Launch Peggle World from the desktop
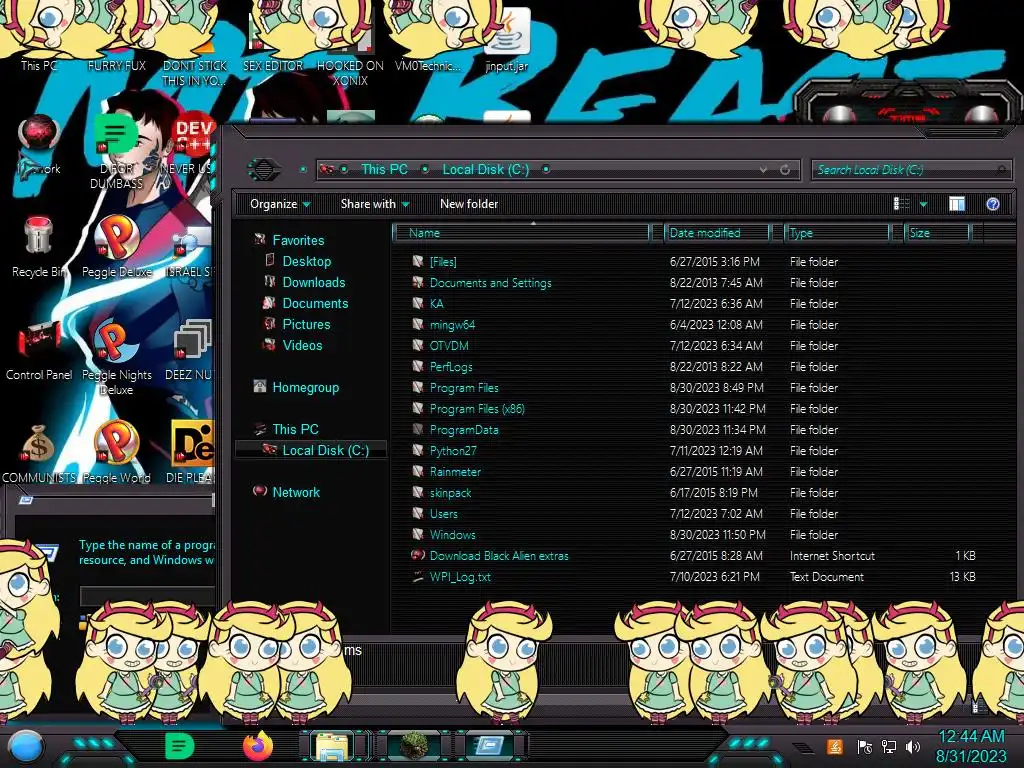 tap(116, 454)
